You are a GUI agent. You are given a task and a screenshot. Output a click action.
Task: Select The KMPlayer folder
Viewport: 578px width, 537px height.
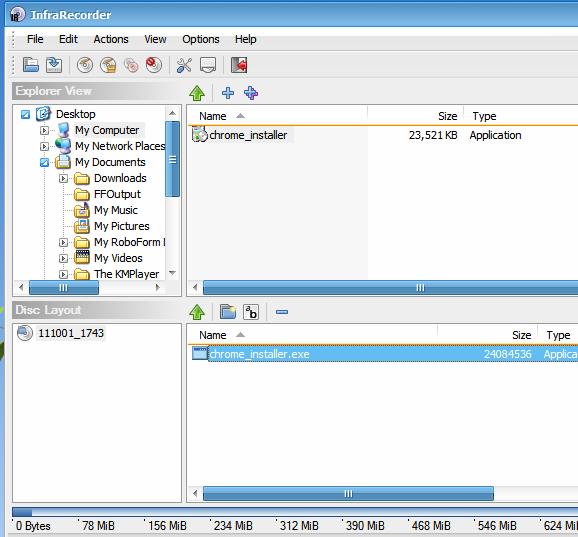pos(126,274)
